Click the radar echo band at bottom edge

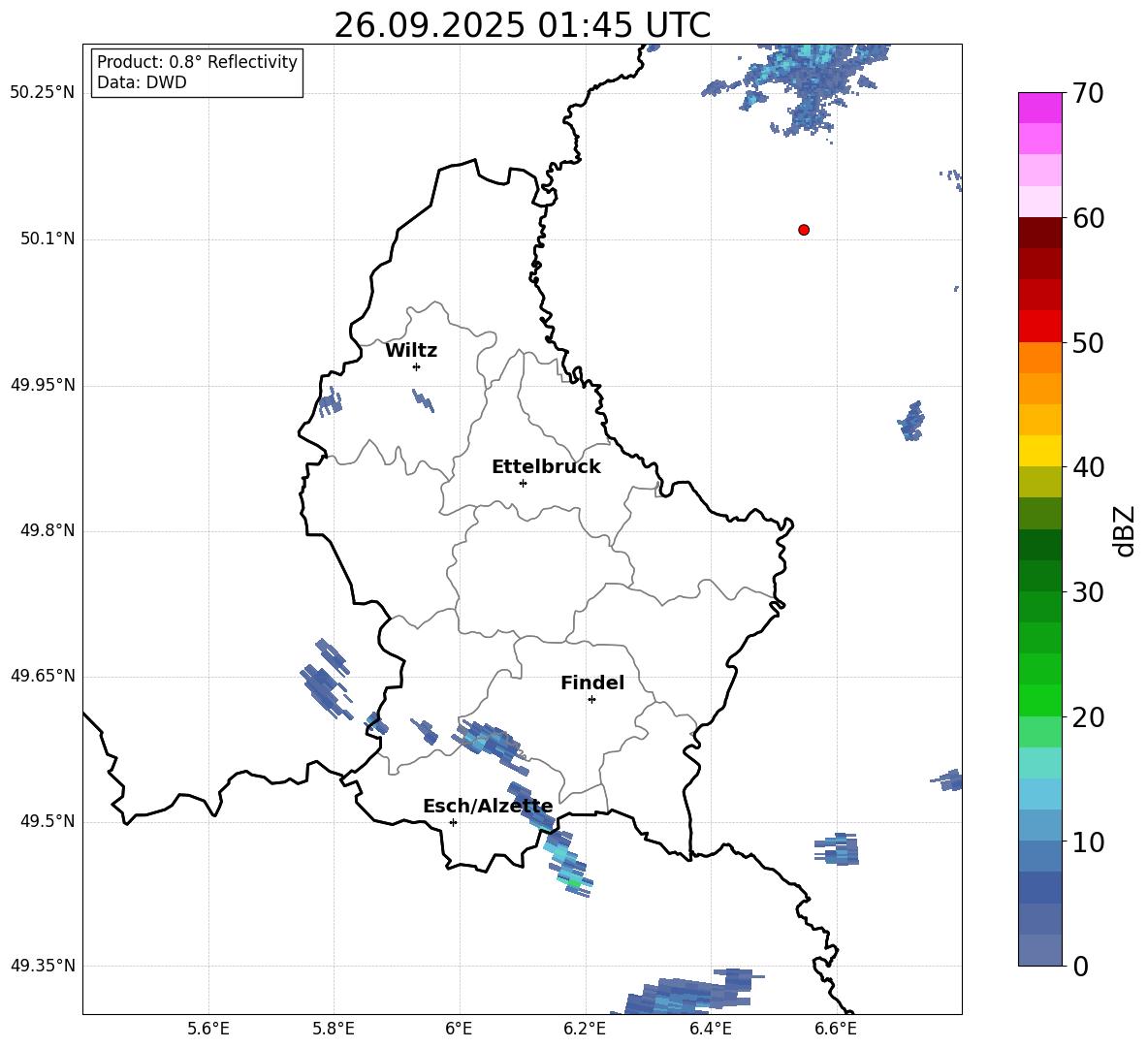(688, 992)
